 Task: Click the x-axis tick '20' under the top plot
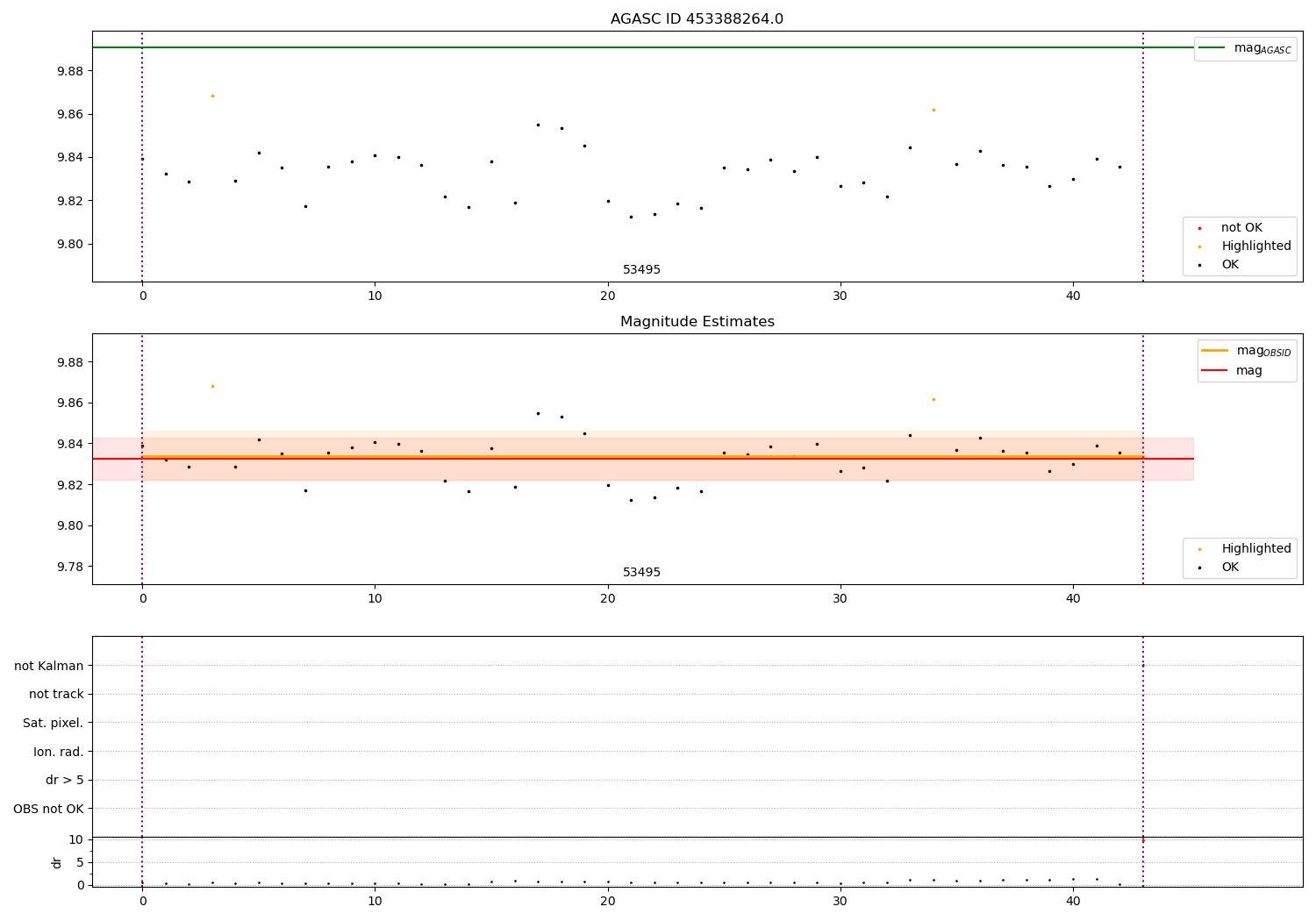click(608, 296)
